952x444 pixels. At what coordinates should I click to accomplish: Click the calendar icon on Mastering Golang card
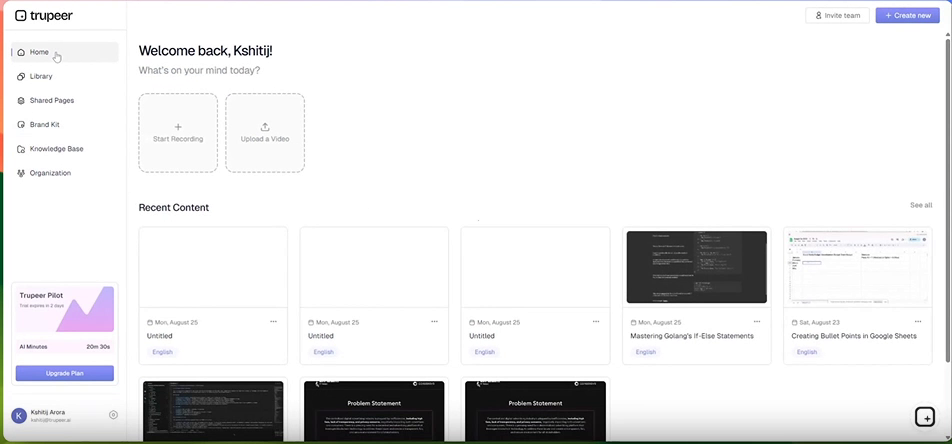pos(634,323)
